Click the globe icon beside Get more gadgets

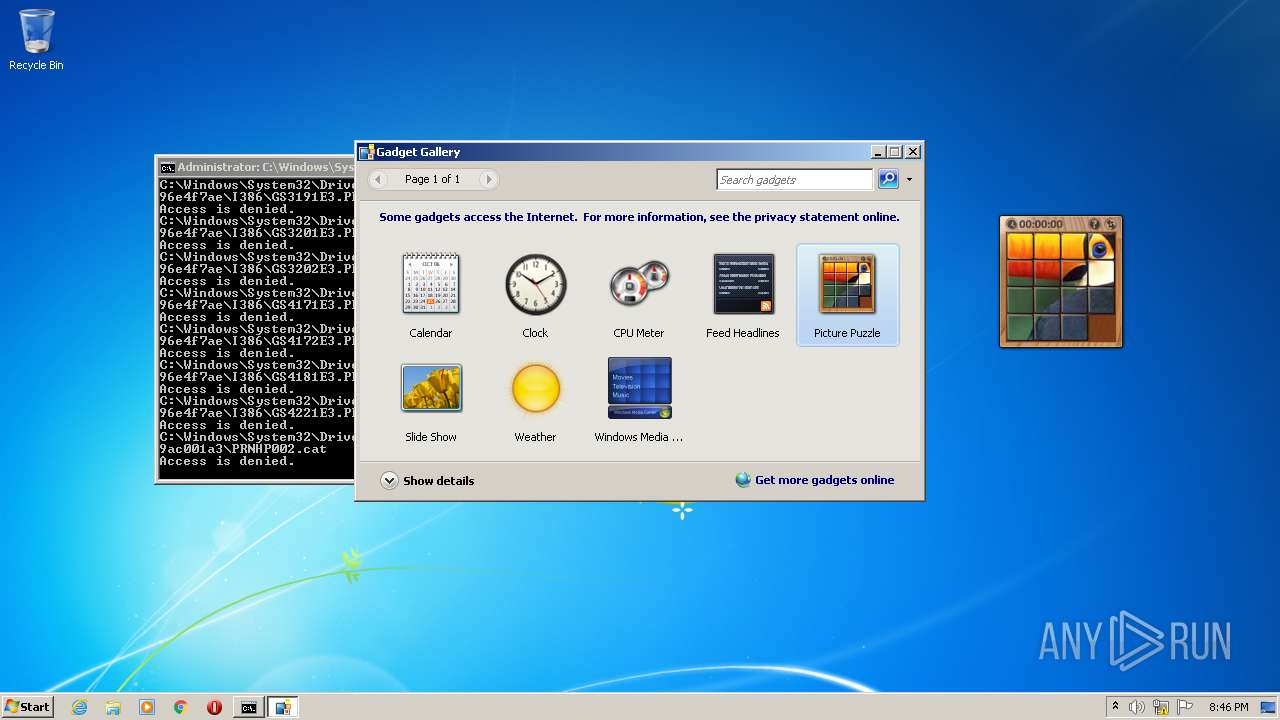(743, 480)
